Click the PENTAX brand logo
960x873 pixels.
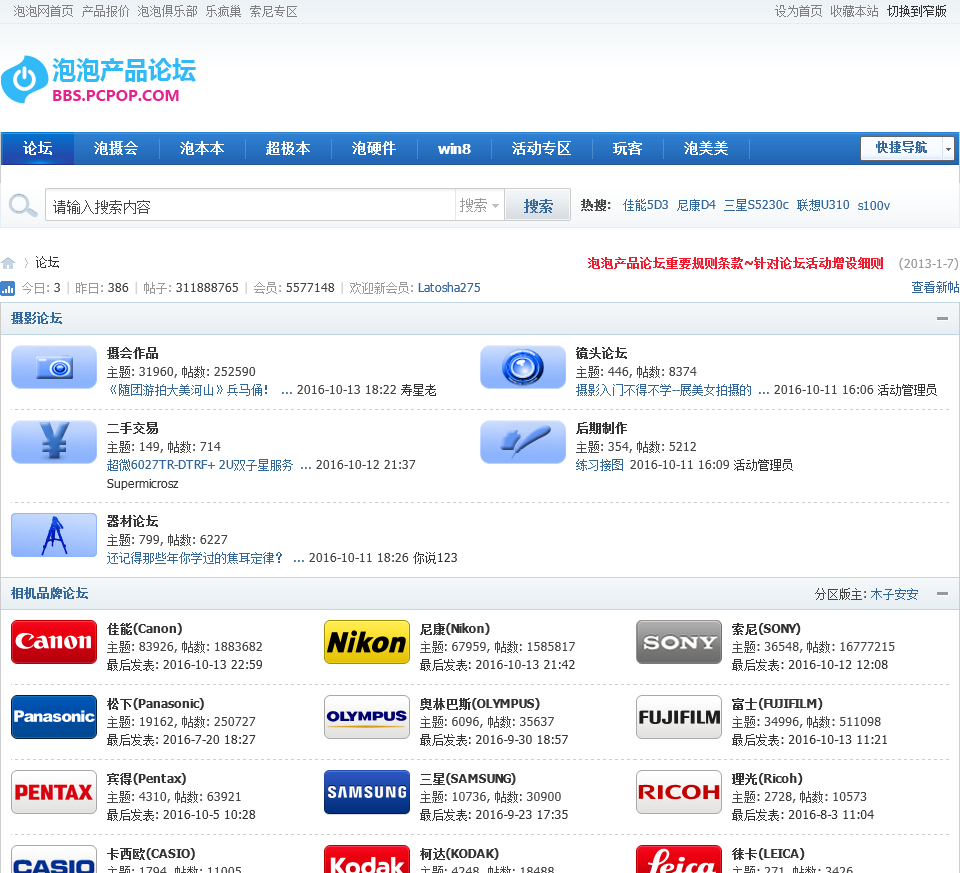pos(54,792)
